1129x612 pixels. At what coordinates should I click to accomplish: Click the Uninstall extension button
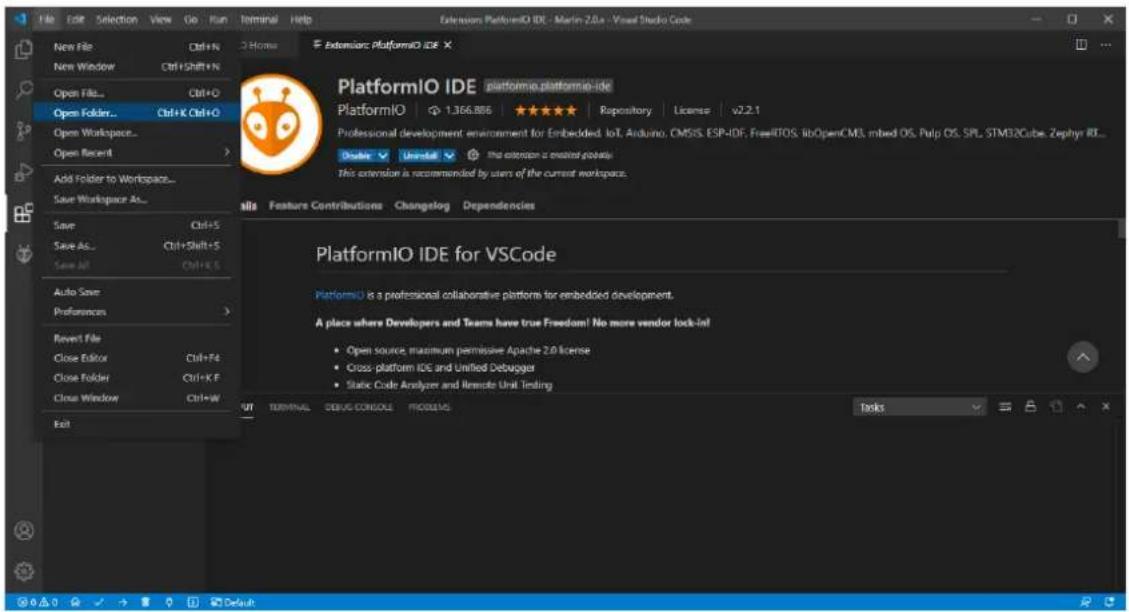tap(420, 156)
